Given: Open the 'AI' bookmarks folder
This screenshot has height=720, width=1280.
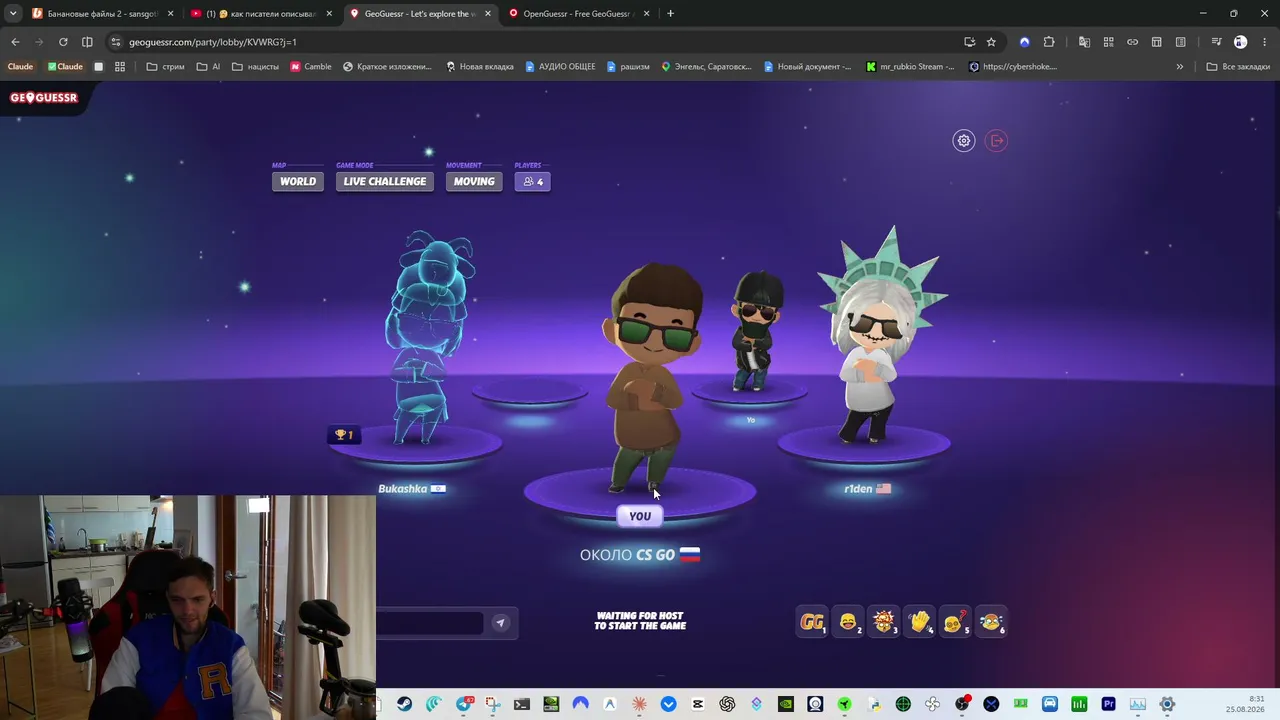Looking at the screenshot, I should click(x=208, y=67).
